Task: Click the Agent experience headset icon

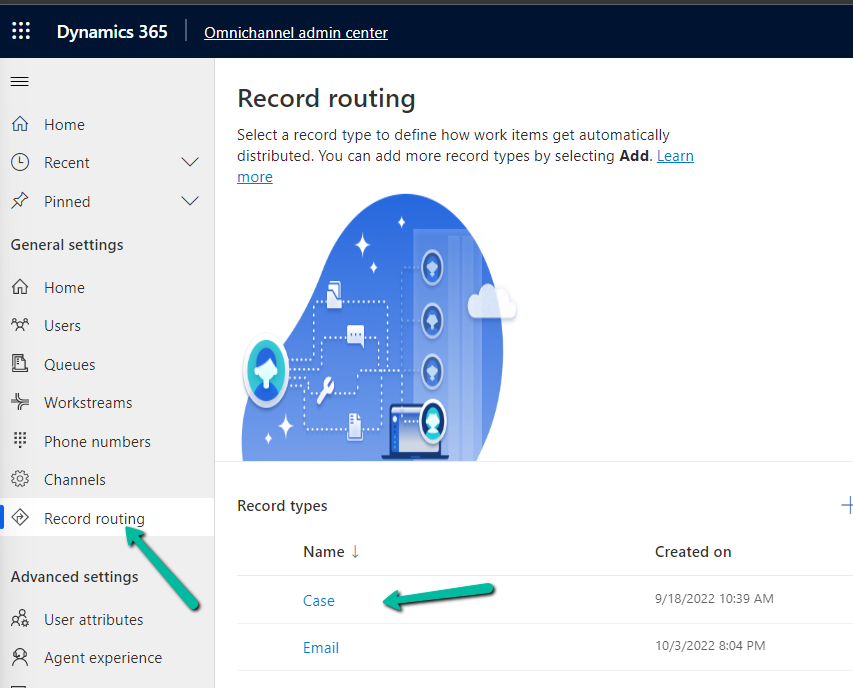Action: point(19,658)
